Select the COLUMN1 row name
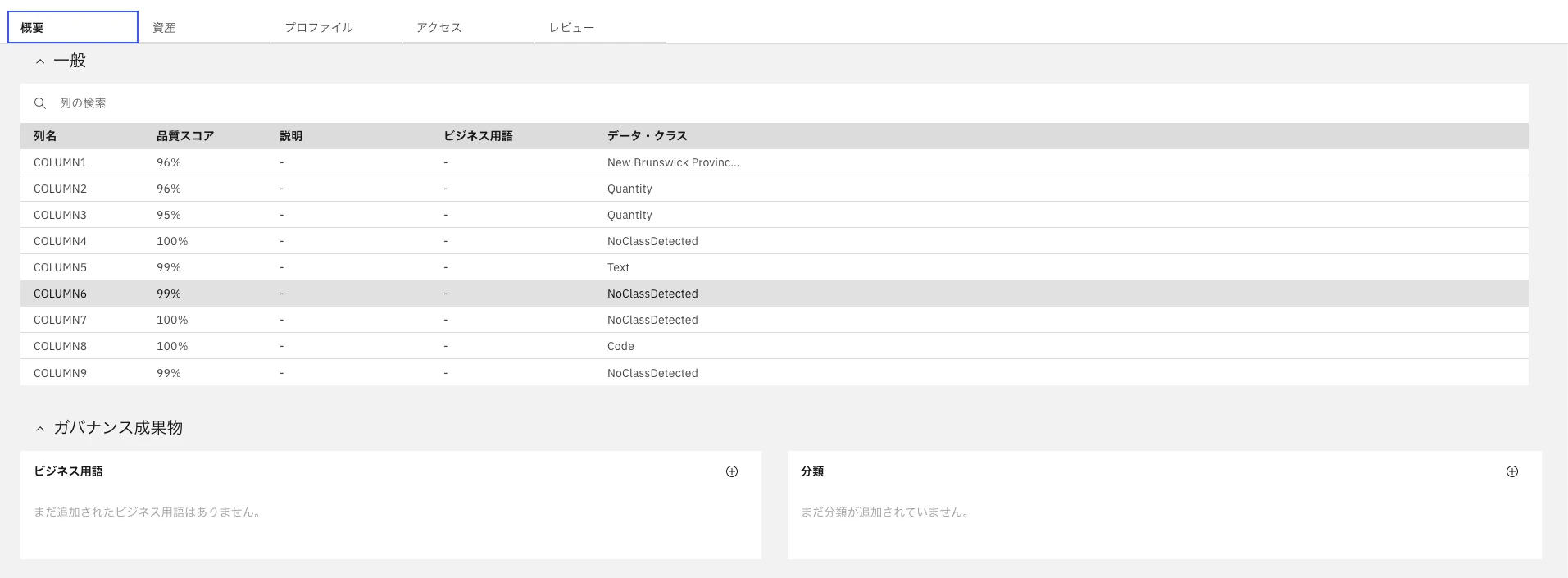 pos(60,162)
